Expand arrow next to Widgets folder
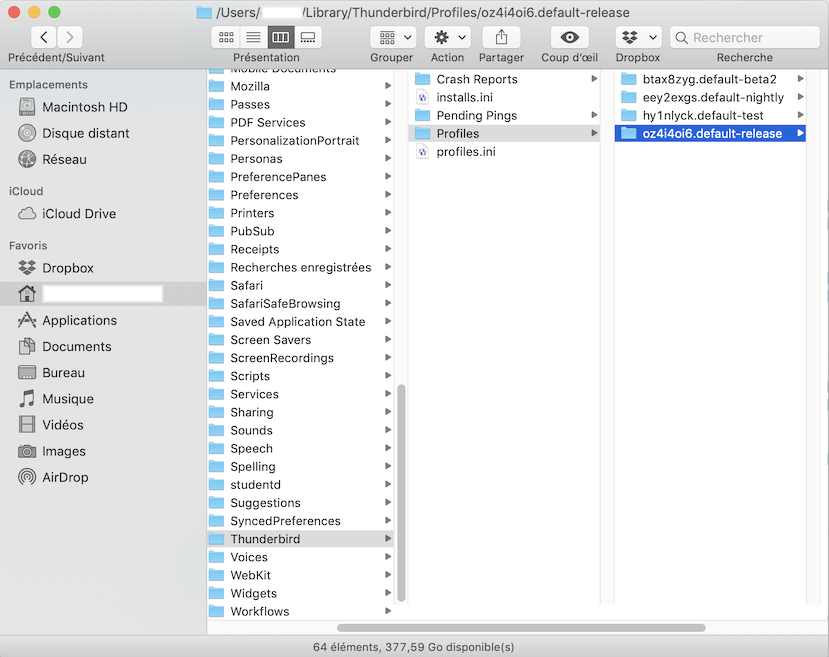Viewport: 829px width, 657px height. (x=388, y=593)
